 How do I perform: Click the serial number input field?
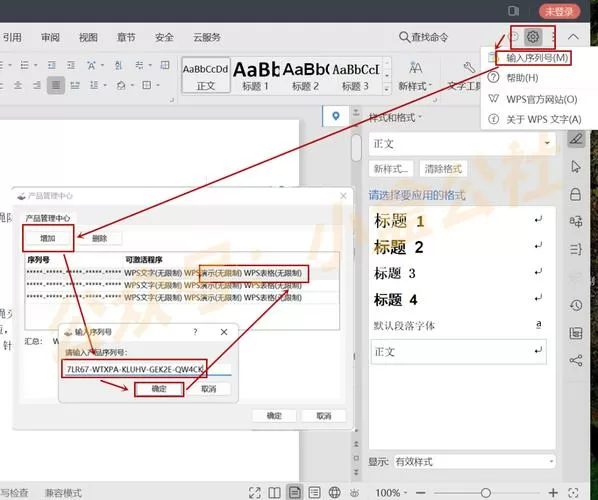point(148,369)
